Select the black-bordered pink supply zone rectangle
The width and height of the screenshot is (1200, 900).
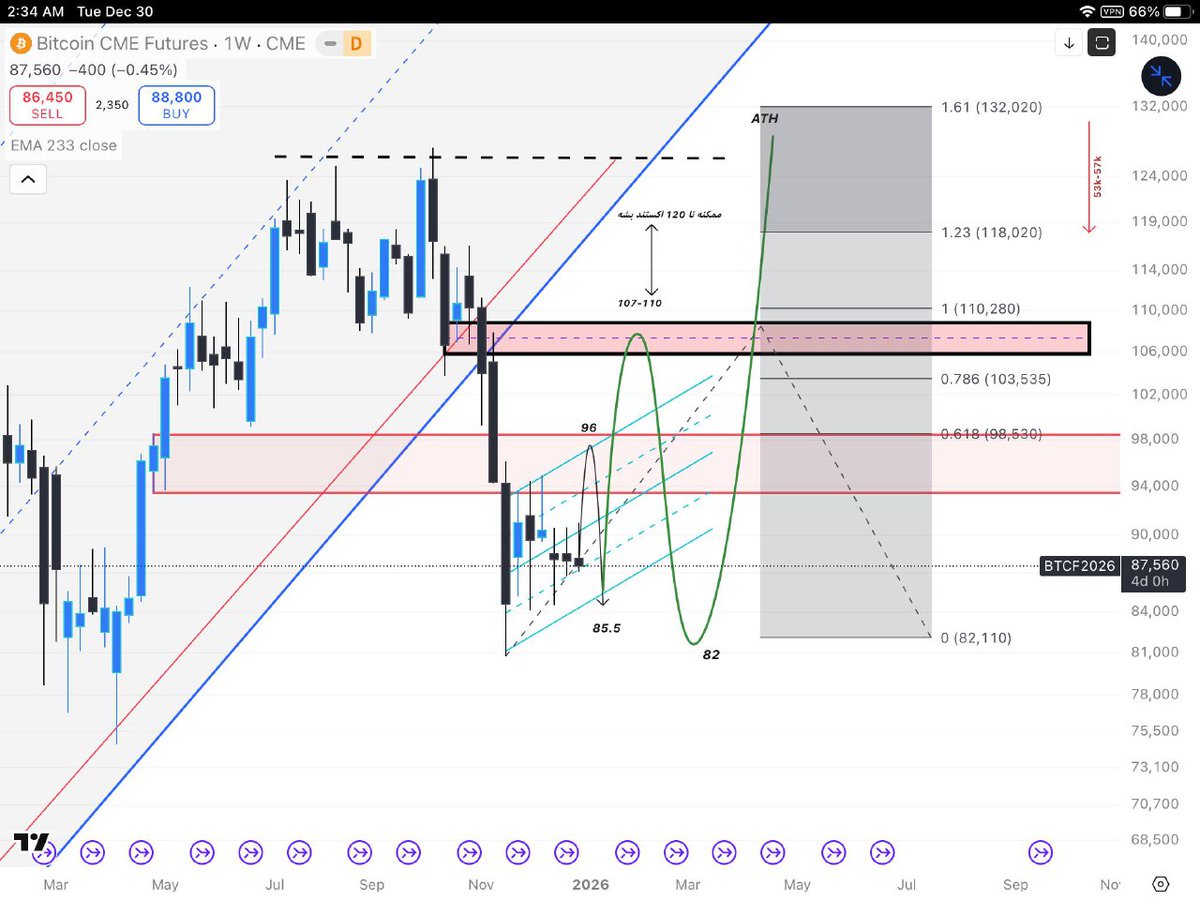[766, 338]
